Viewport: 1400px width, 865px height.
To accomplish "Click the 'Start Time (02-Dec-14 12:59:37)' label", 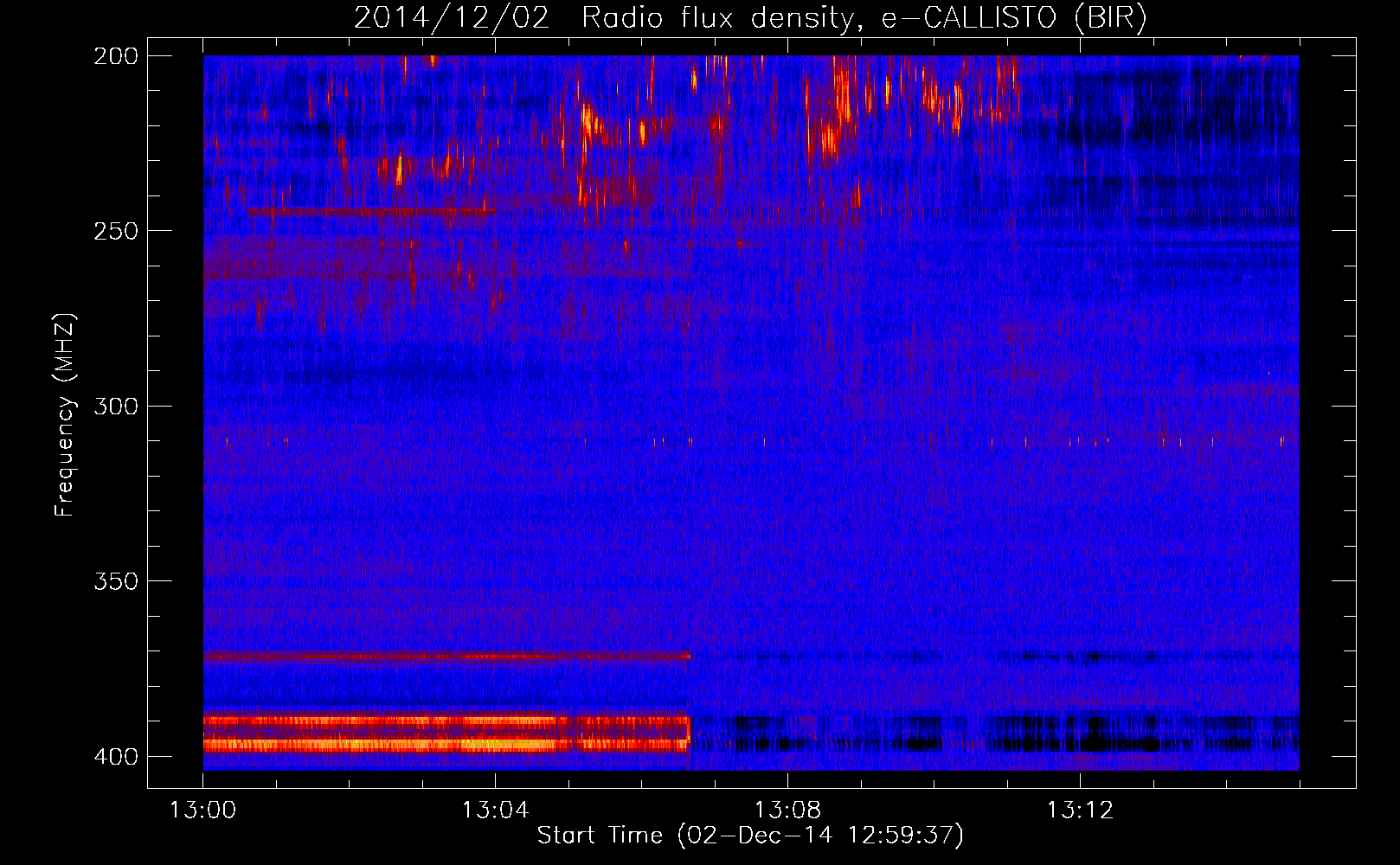I will pyautogui.click(x=750, y=836).
